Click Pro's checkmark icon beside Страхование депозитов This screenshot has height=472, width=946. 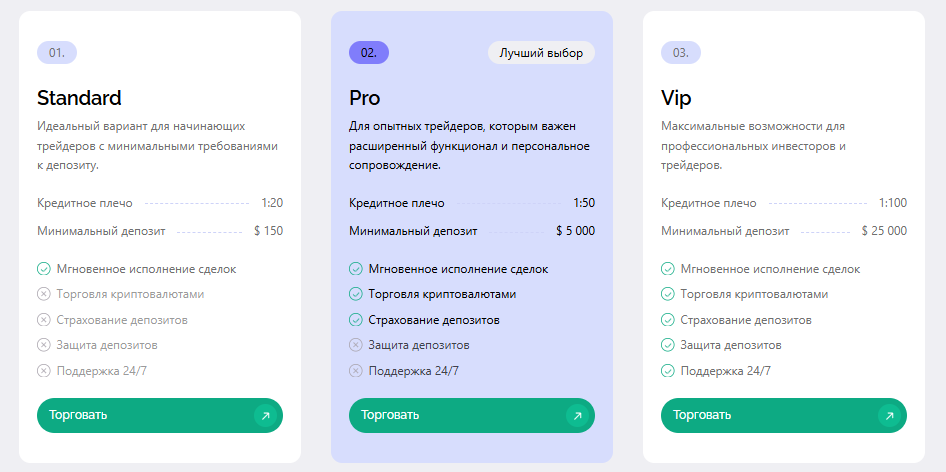point(356,320)
